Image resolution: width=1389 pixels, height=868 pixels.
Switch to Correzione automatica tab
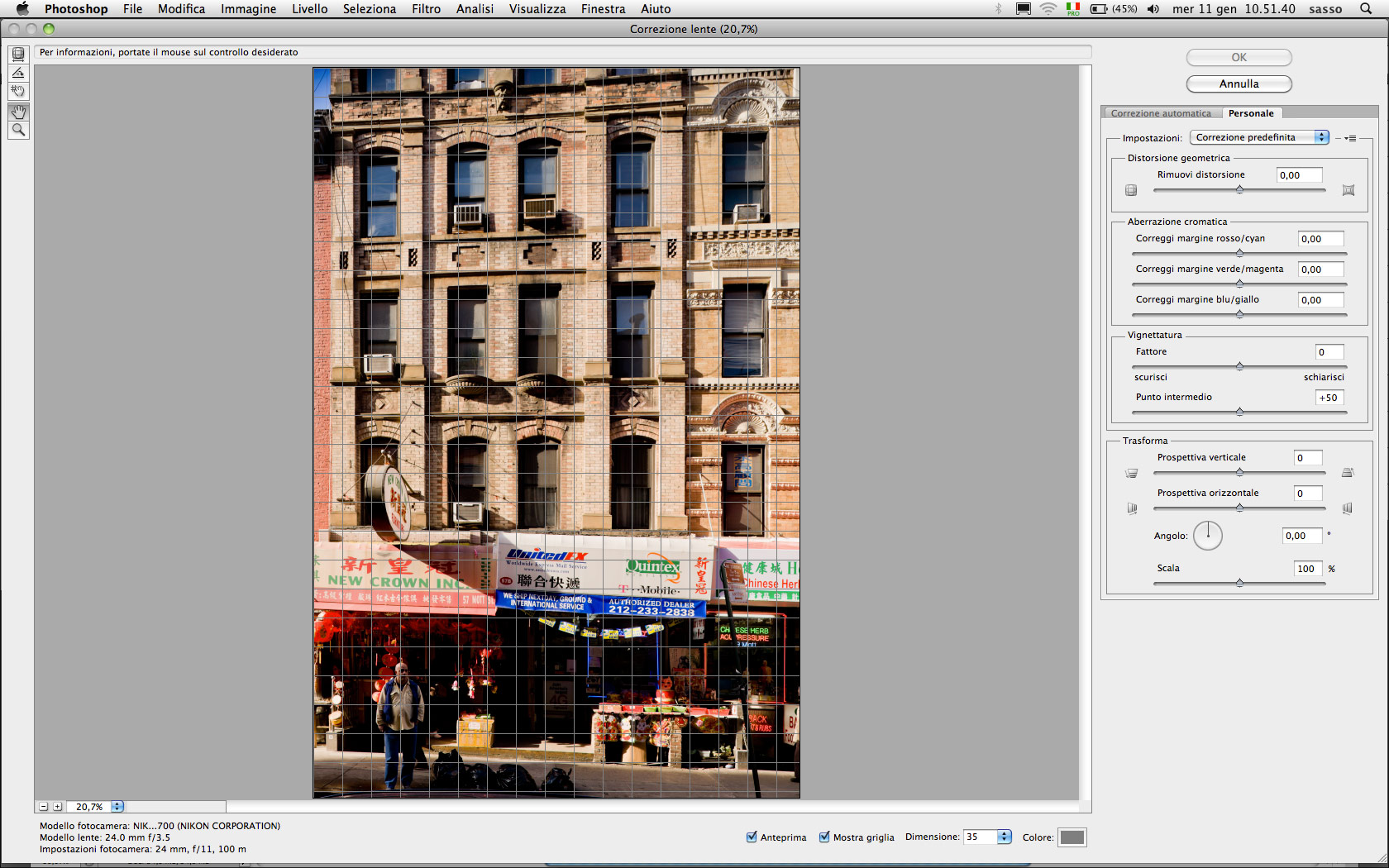1161,113
